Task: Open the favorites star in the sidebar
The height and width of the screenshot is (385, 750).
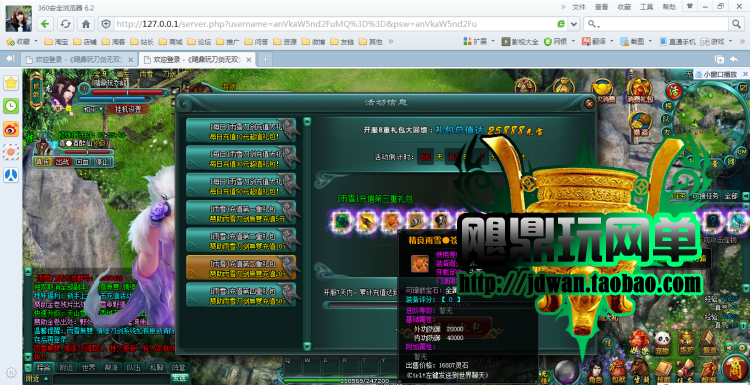Action: coord(11,83)
